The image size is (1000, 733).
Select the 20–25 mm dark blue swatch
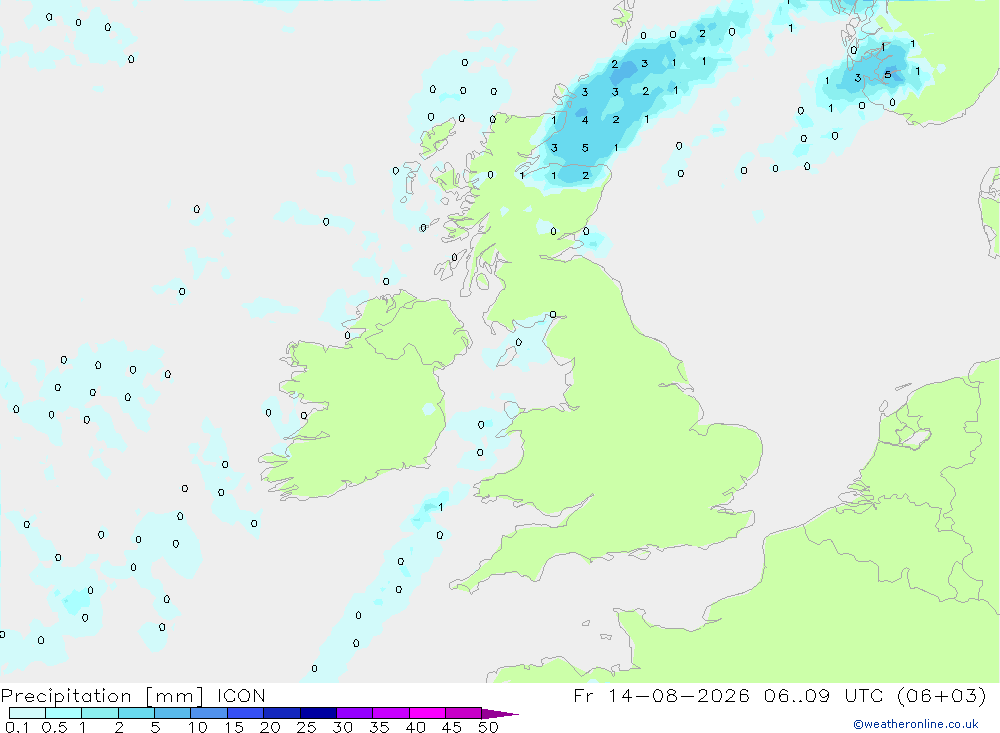pyautogui.click(x=282, y=713)
